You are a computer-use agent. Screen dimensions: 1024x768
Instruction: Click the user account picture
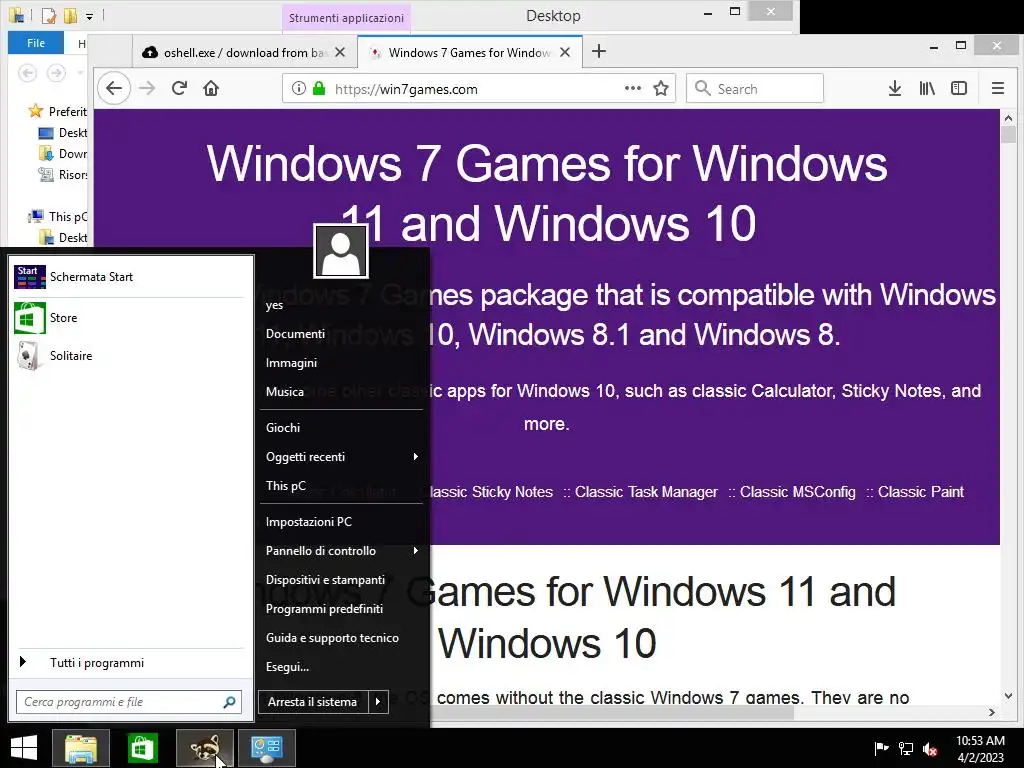[x=341, y=251]
